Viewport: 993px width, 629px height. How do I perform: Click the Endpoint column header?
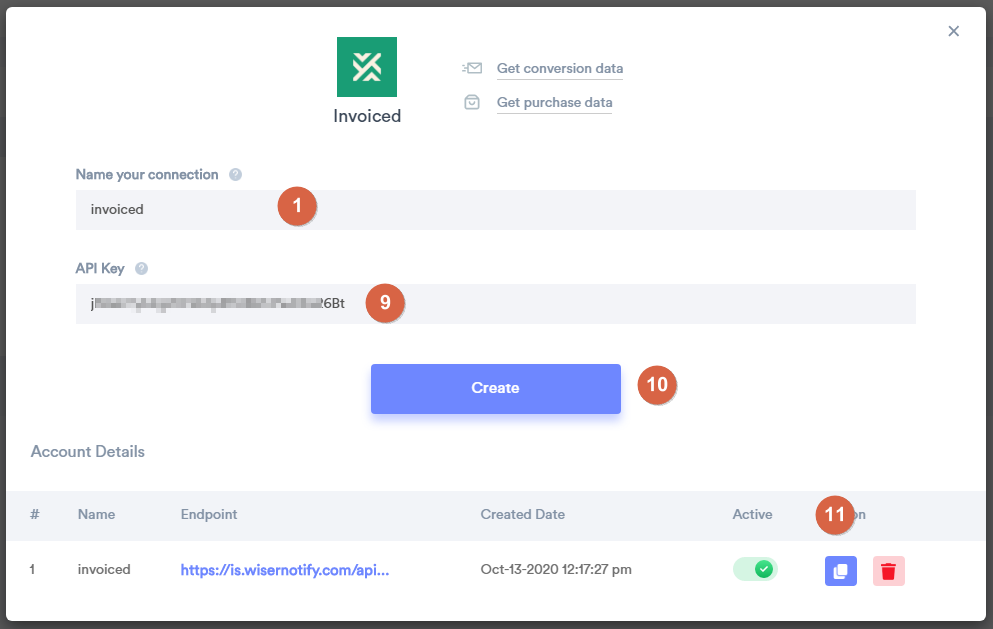[209, 514]
